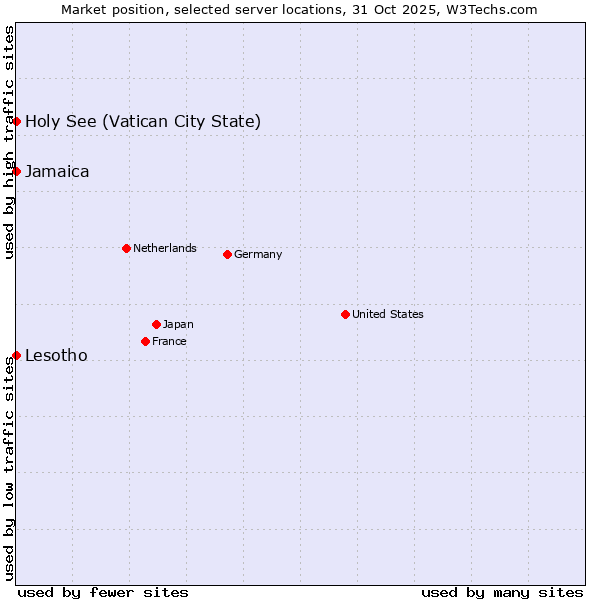Select the Germany data point marker
600x600 pixels.
pyautogui.click(x=227, y=254)
